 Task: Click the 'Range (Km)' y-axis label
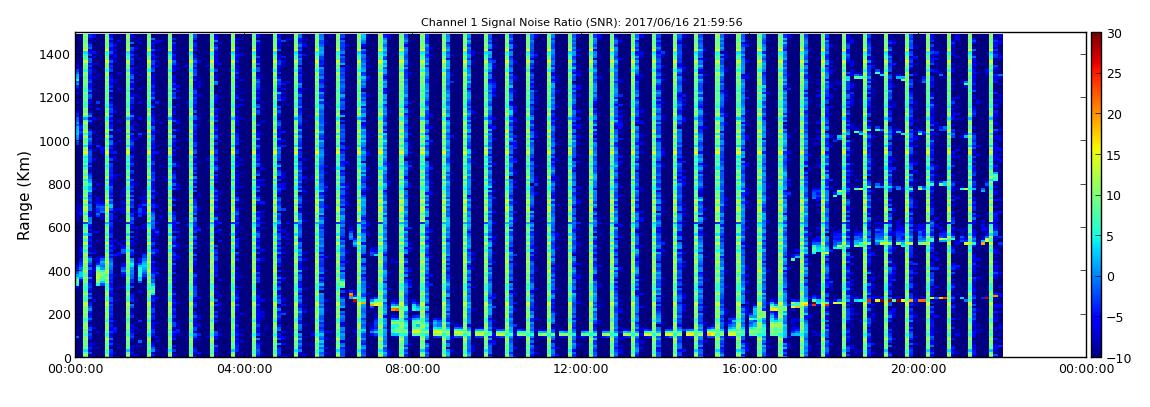pos(24,196)
